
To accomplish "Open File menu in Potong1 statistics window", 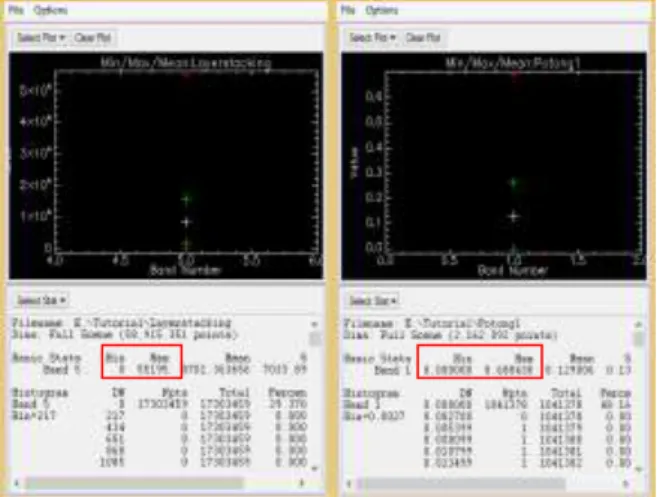I will tap(348, 10).
